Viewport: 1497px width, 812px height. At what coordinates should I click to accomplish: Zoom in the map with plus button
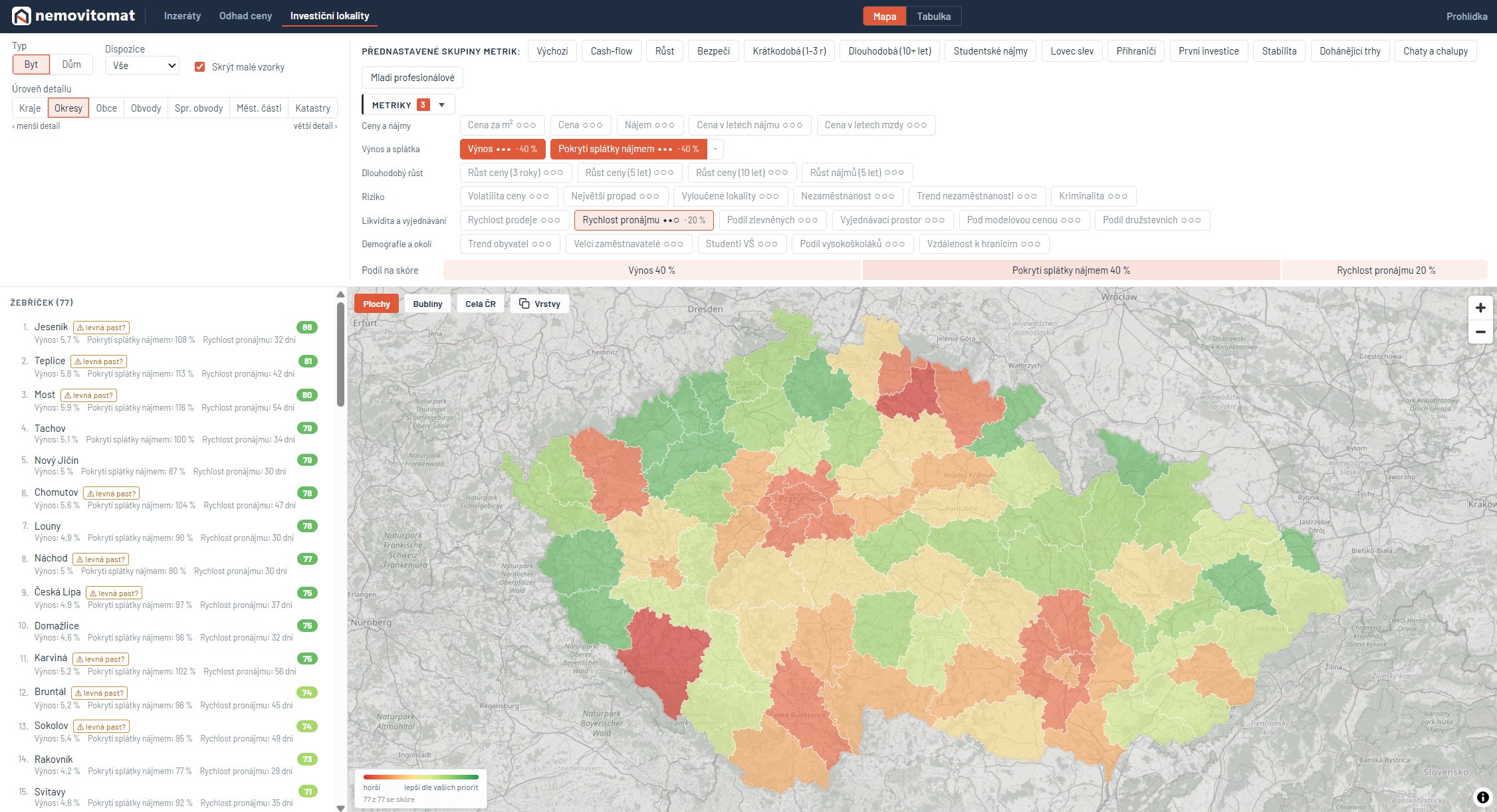(x=1480, y=308)
